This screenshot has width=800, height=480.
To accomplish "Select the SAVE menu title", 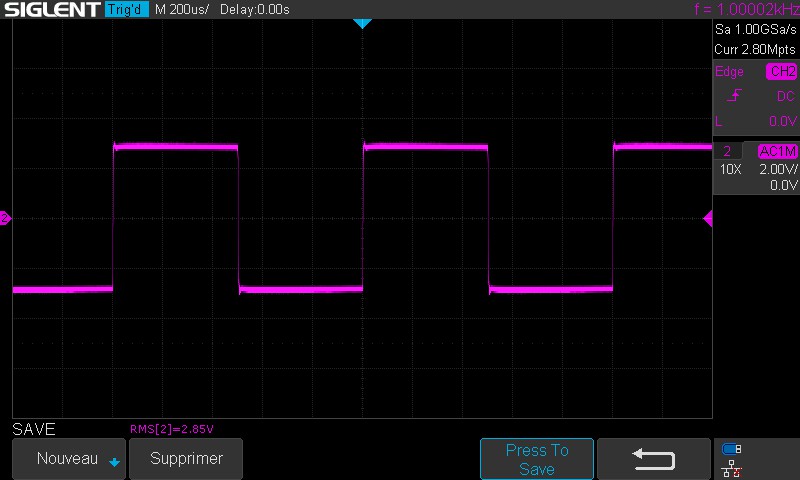I will coord(34,429).
